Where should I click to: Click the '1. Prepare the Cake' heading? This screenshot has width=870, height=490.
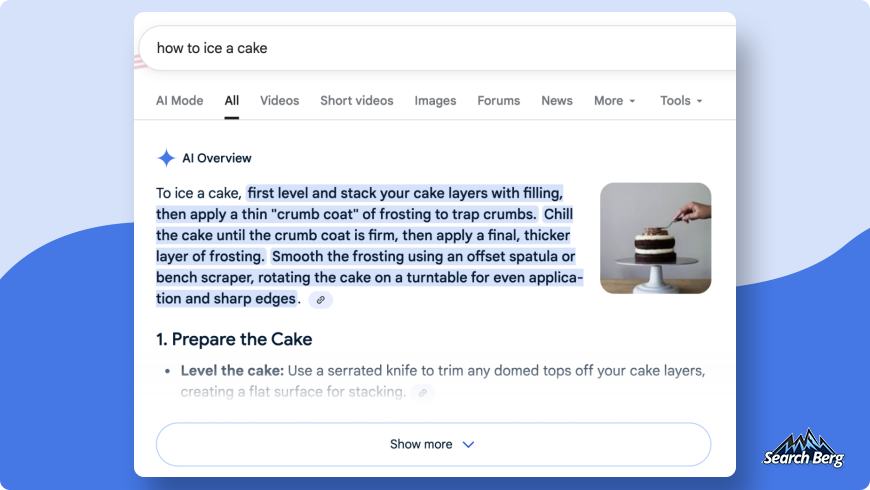pyautogui.click(x=234, y=339)
